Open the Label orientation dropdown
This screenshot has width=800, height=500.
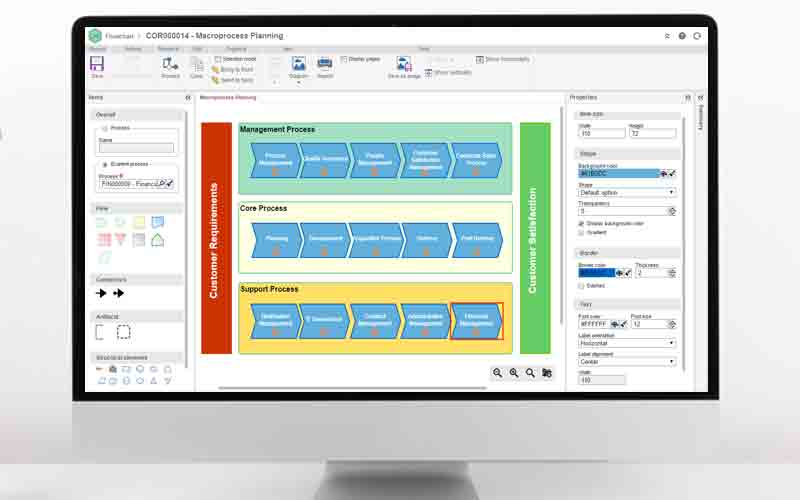click(627, 343)
